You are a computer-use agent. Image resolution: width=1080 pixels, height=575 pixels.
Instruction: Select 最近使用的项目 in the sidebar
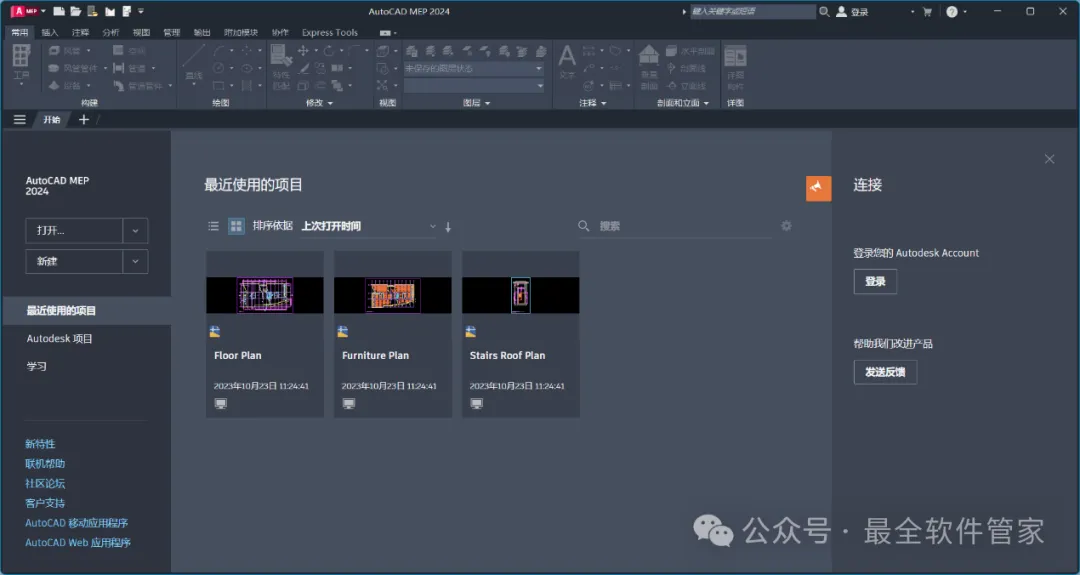(x=86, y=311)
